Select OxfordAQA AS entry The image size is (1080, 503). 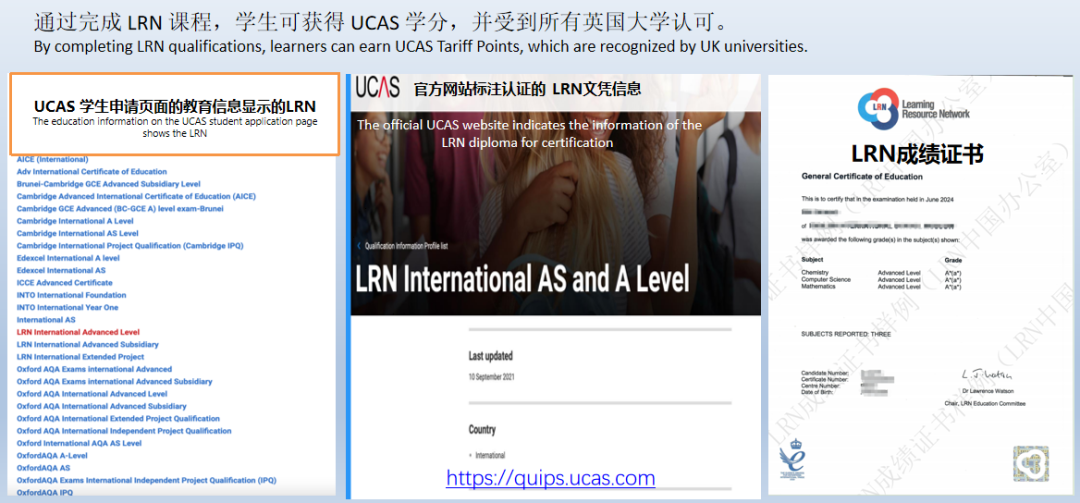coord(43,468)
